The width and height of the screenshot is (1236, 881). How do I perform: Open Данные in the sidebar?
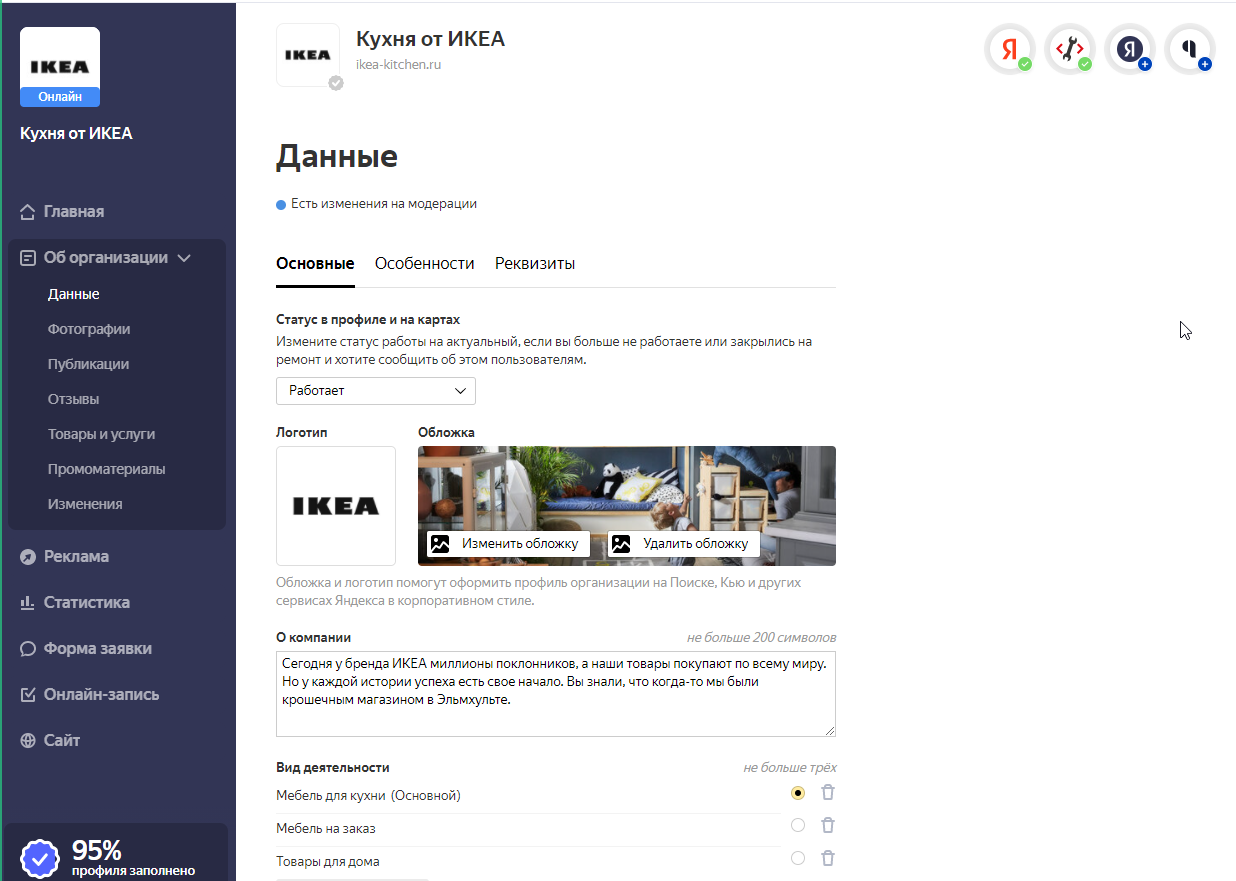point(73,294)
